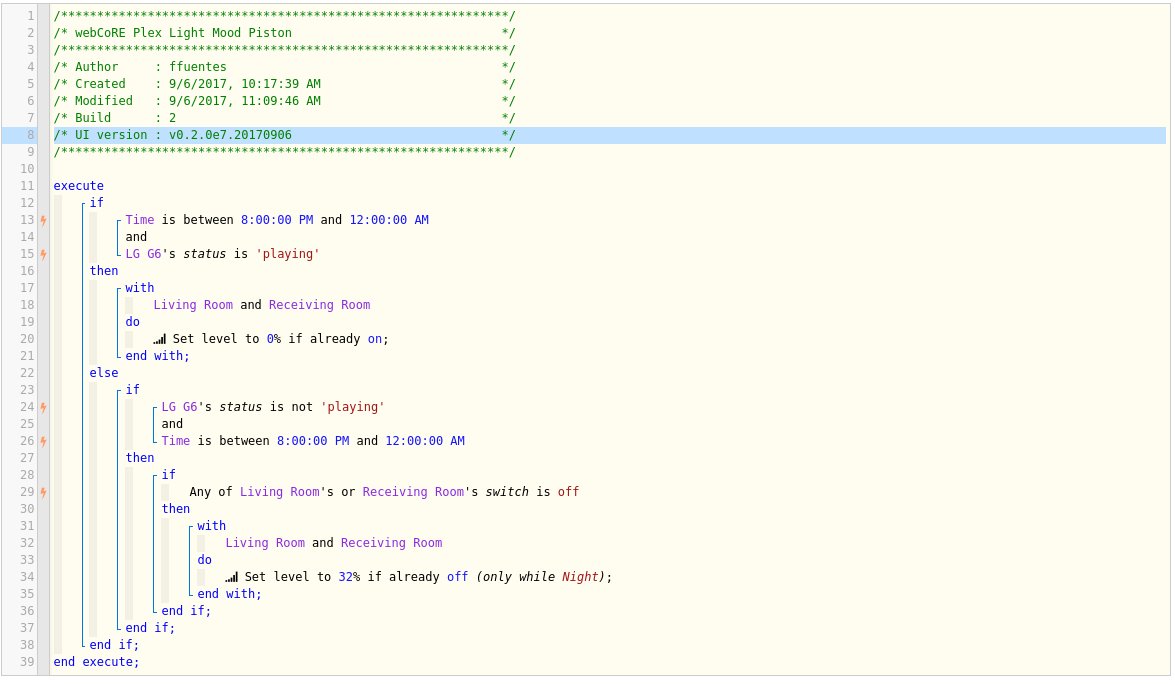Click the 'if' keyword on line 28
Image resolution: width=1175 pixels, height=684 pixels.
[169, 475]
